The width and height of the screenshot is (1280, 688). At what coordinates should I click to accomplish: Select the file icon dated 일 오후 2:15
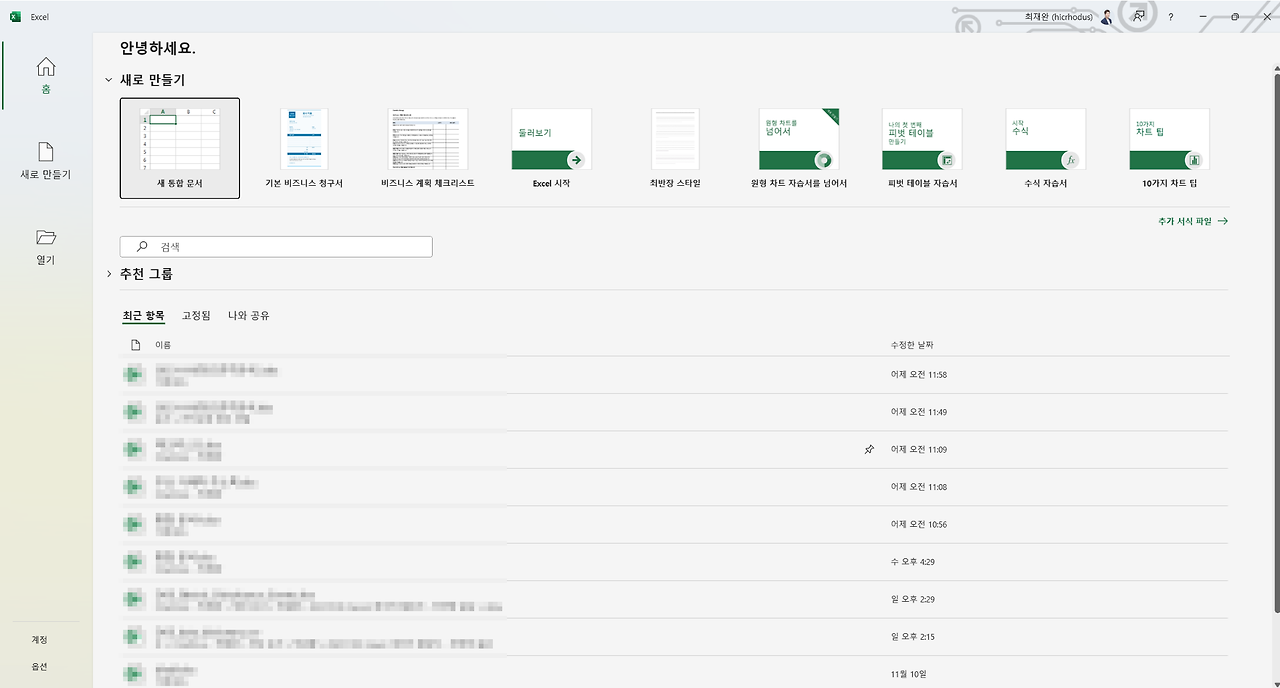133,637
